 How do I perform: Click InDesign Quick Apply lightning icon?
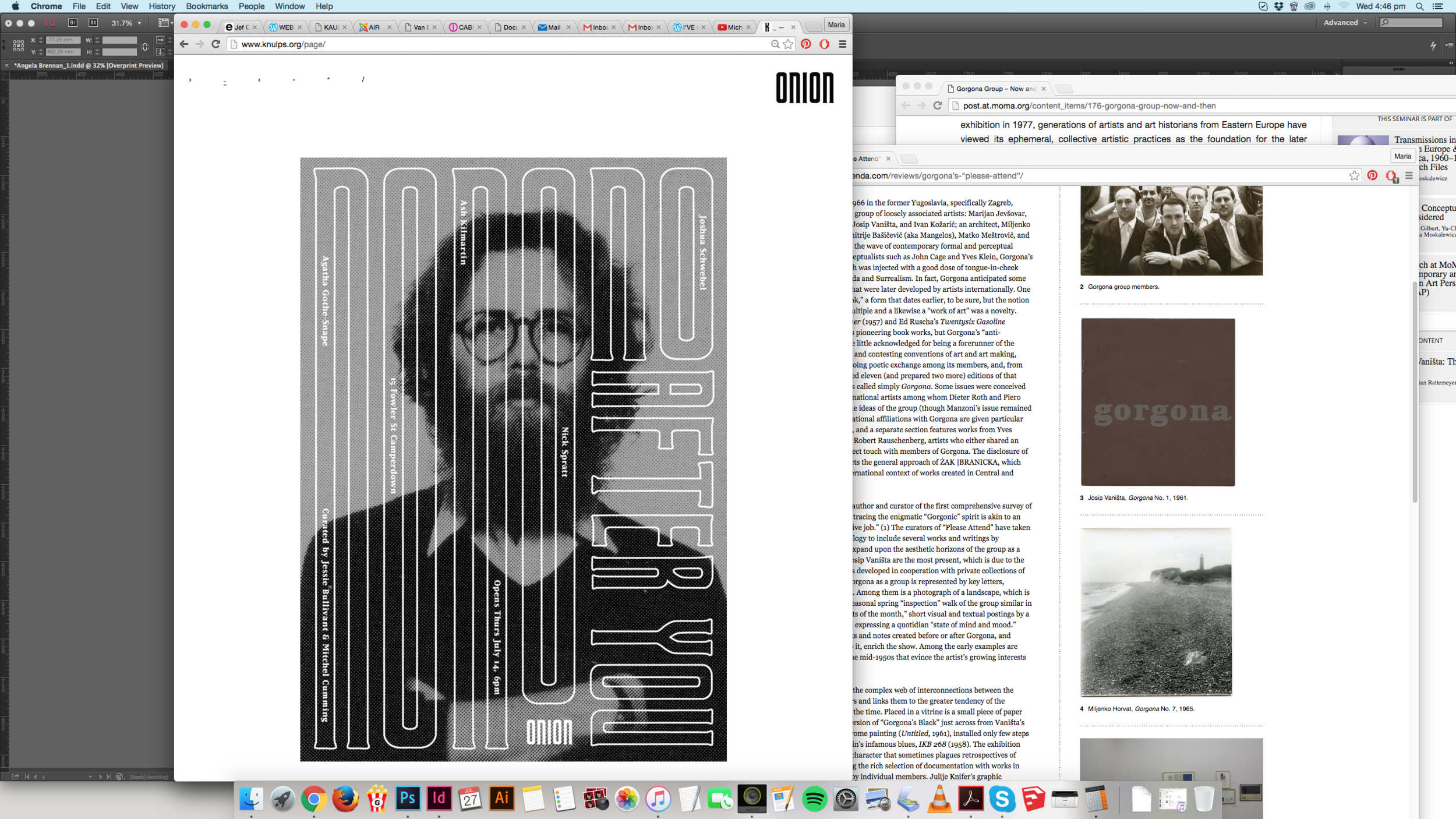click(1433, 45)
